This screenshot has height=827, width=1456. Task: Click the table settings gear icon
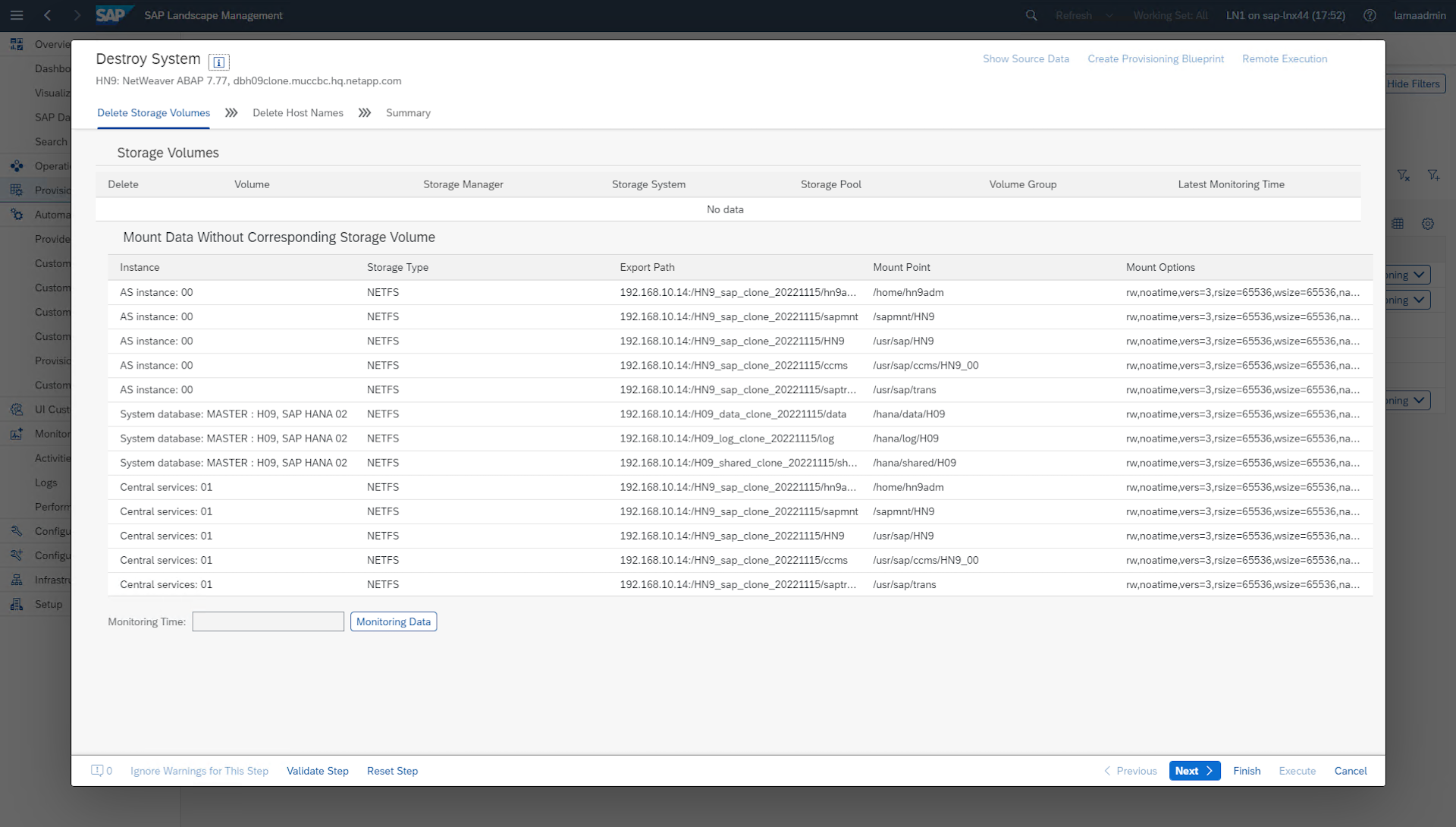(x=1428, y=224)
